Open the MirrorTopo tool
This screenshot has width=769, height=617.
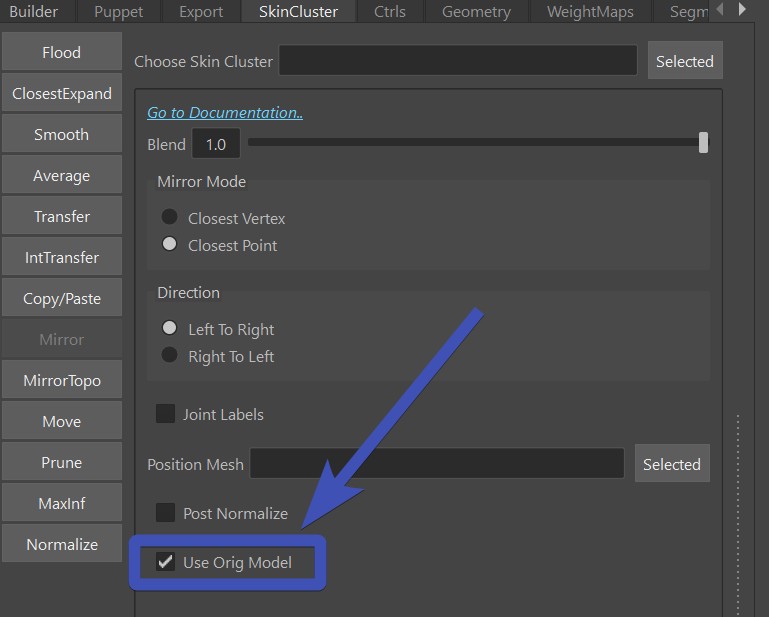pos(61,381)
